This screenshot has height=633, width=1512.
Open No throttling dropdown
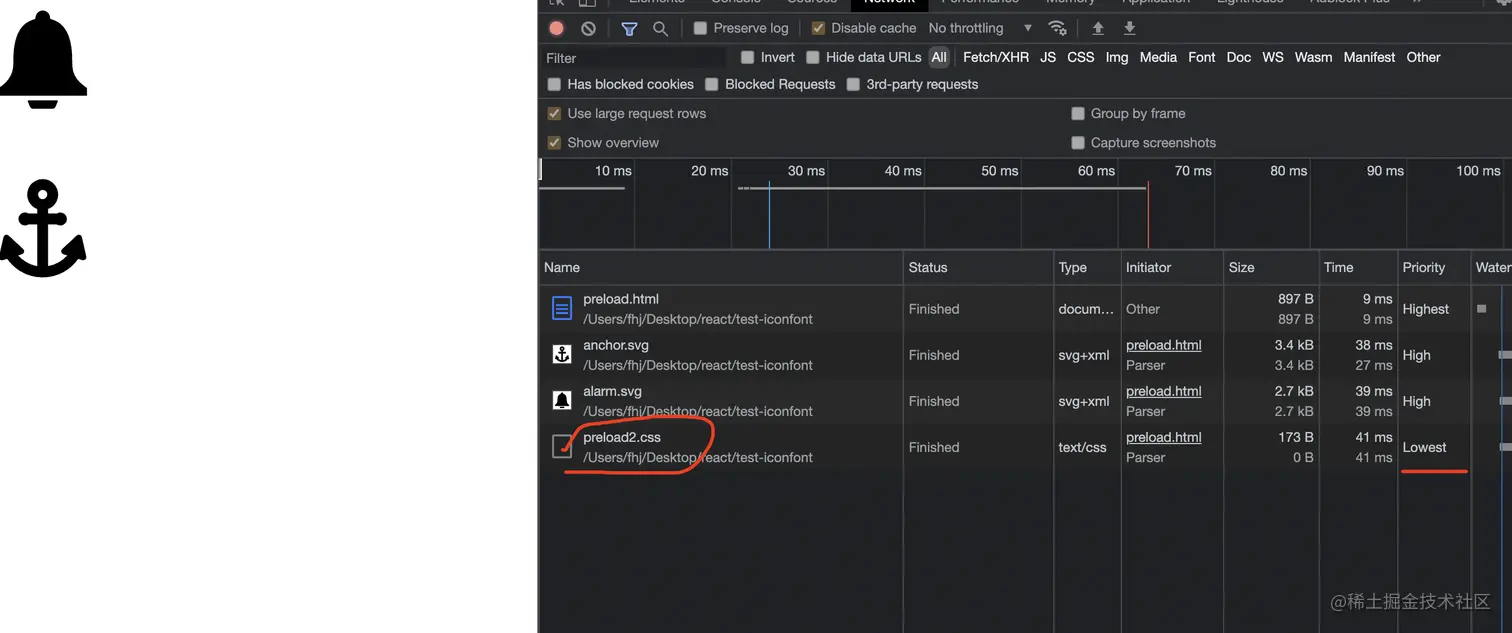(980, 28)
